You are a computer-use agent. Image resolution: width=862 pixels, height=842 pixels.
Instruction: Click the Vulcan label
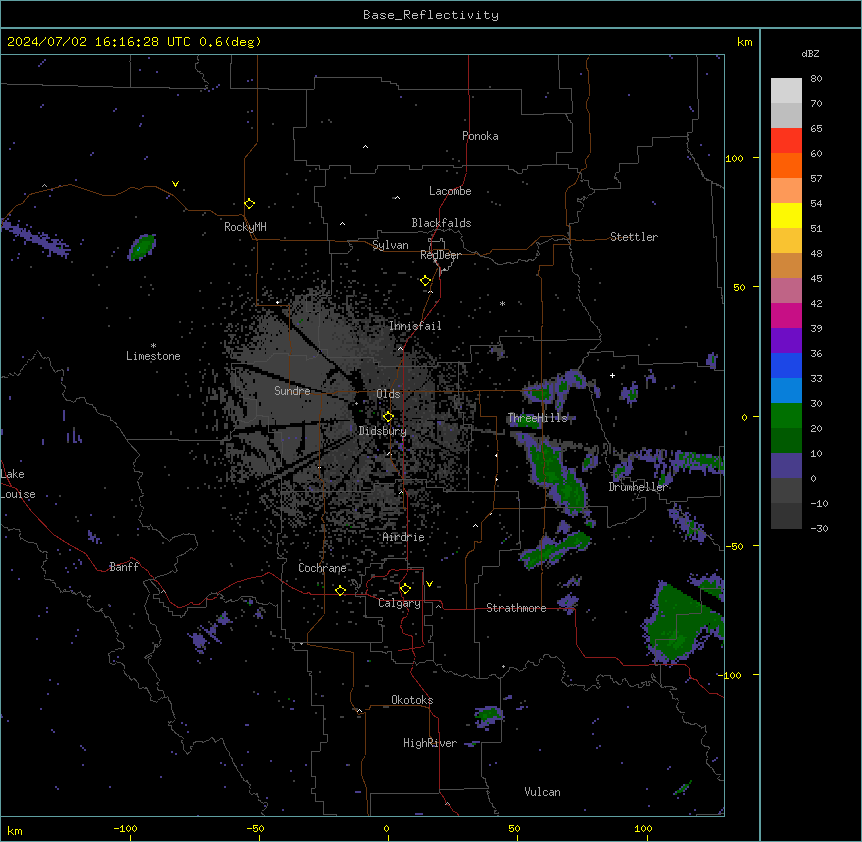click(543, 792)
